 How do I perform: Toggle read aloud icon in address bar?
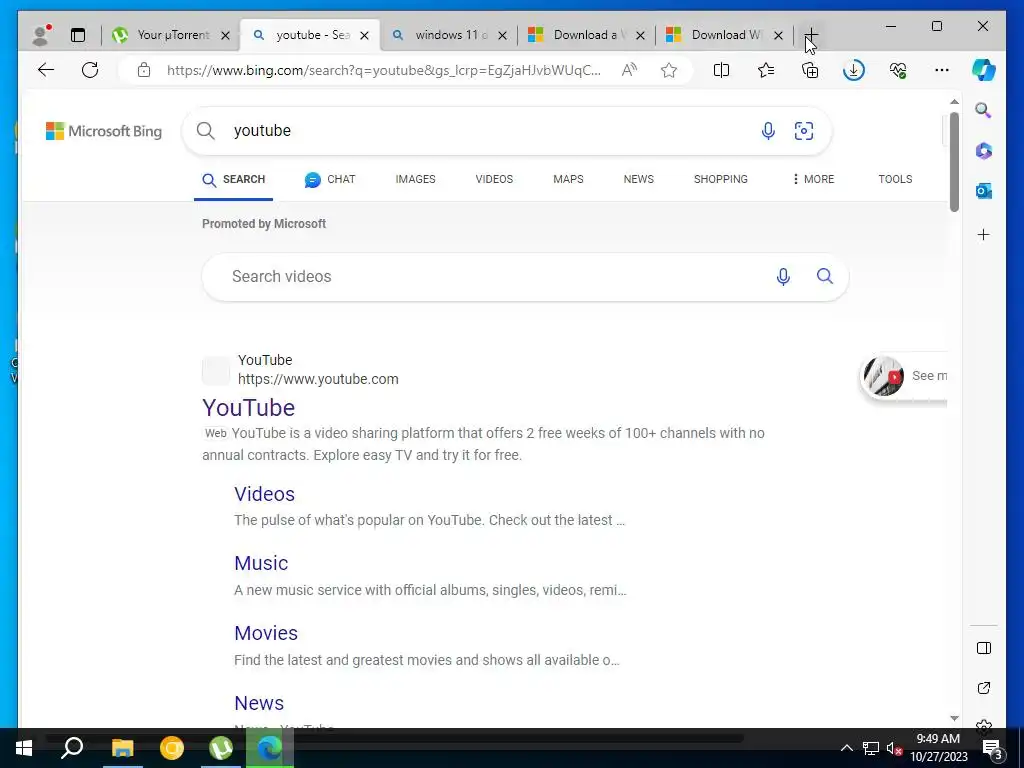coord(629,70)
